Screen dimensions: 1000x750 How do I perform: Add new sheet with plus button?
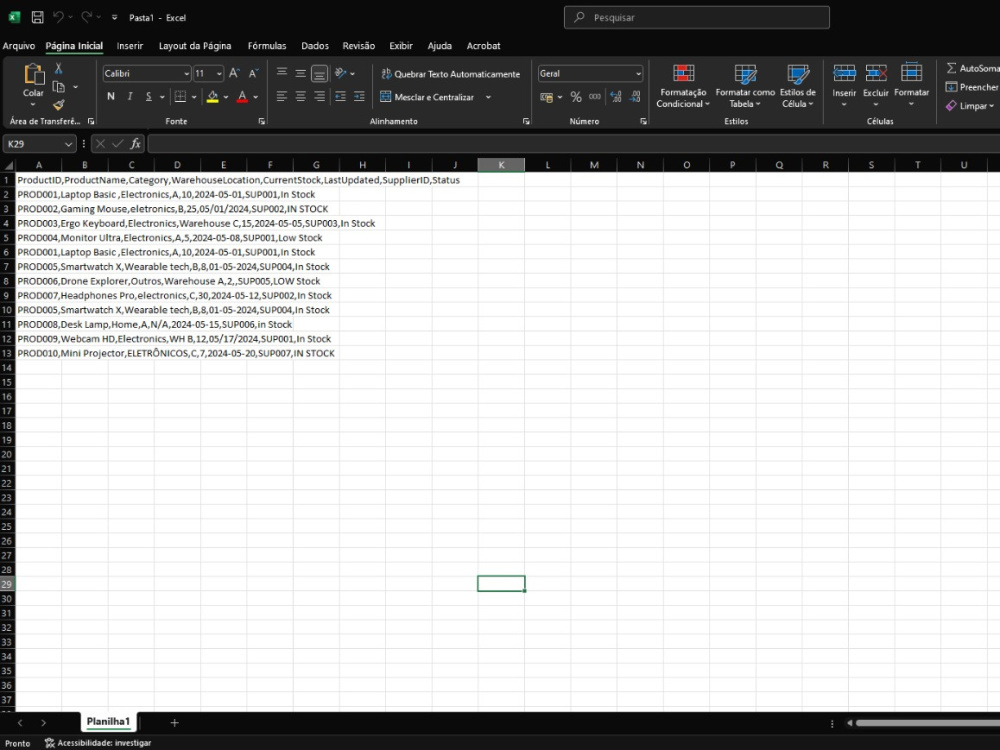(174, 723)
